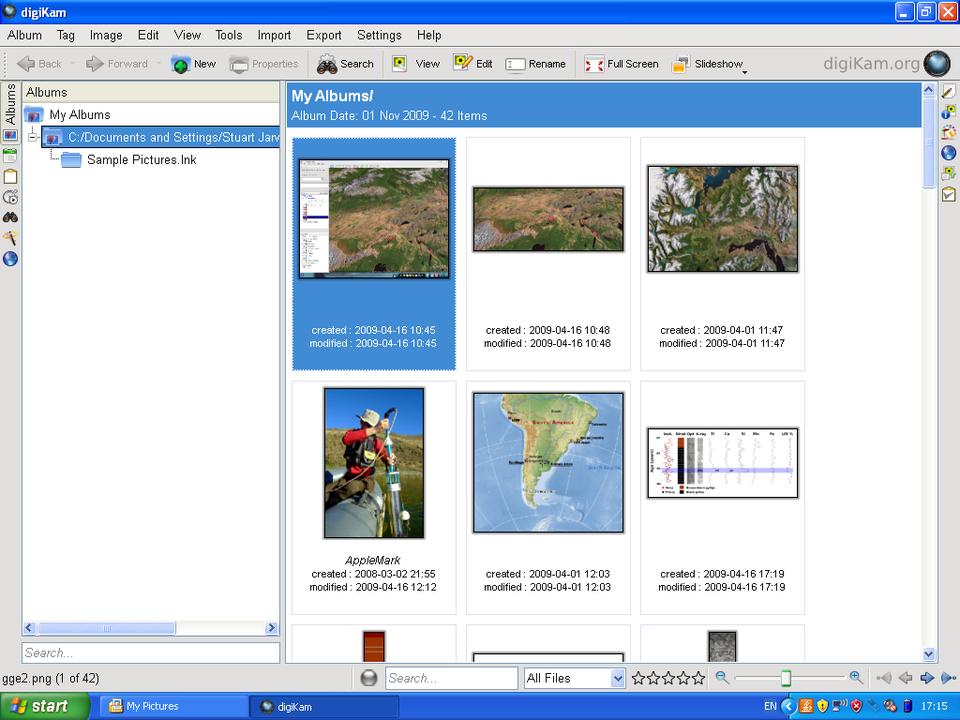Set rating filter to five stars
960x720 pixels.
[x=698, y=678]
